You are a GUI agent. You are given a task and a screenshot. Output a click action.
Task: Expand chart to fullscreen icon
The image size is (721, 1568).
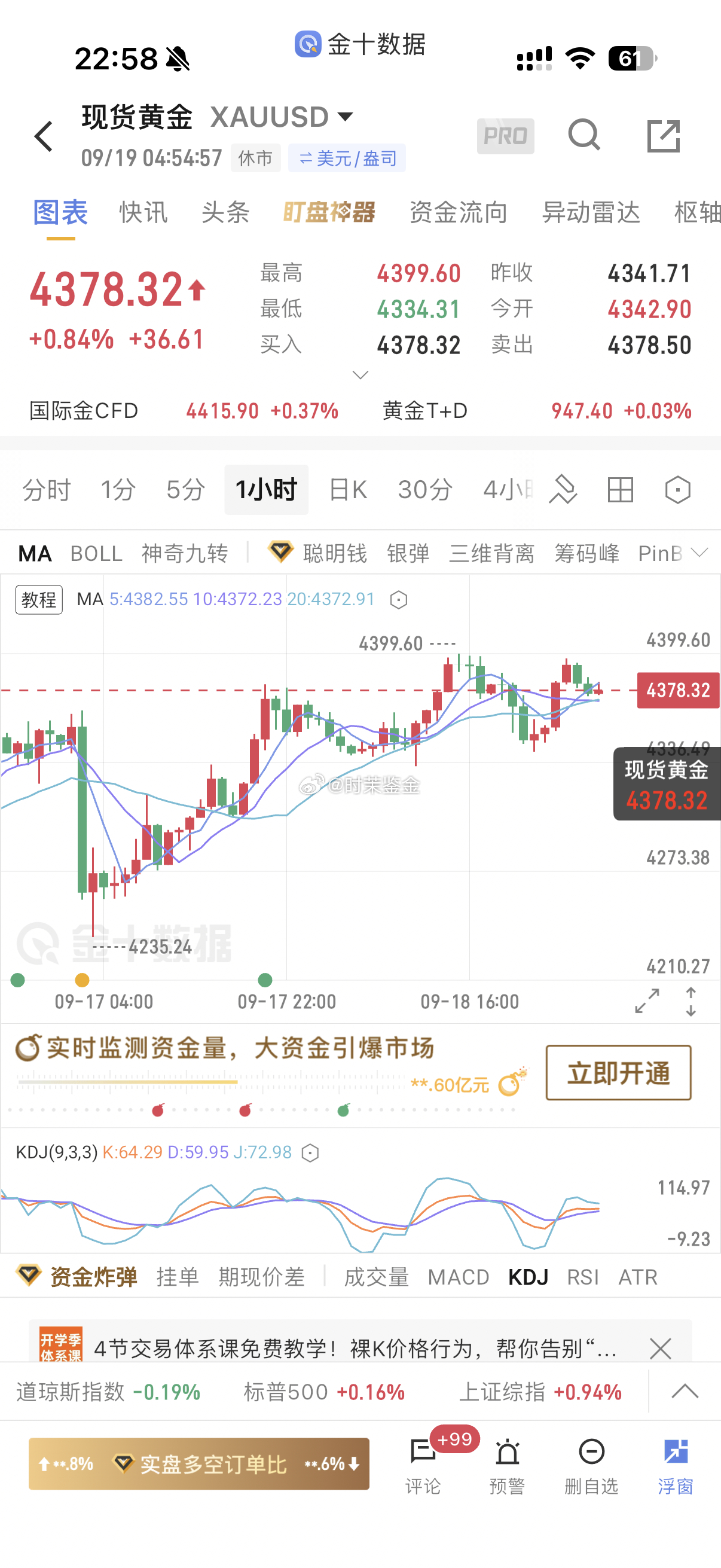click(x=647, y=1000)
